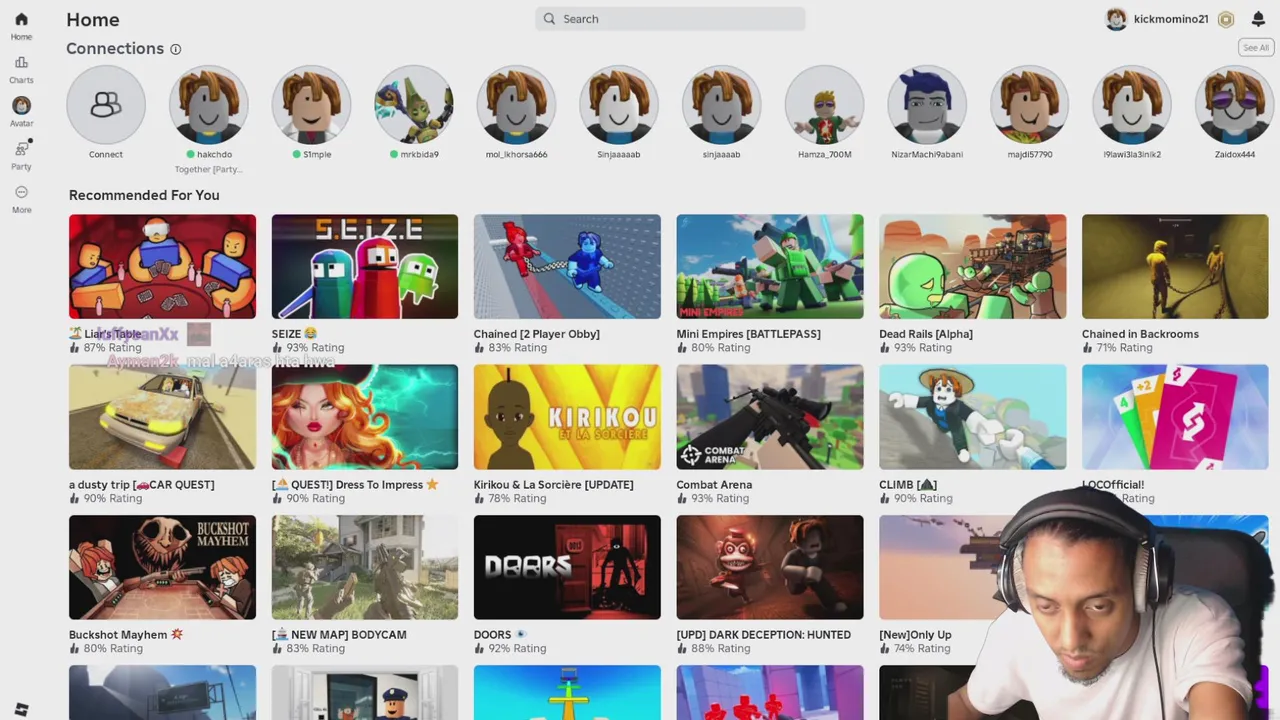Image resolution: width=1280 pixels, height=720 pixels.
Task: Open hakchdo's connection avatar
Action: 208,105
